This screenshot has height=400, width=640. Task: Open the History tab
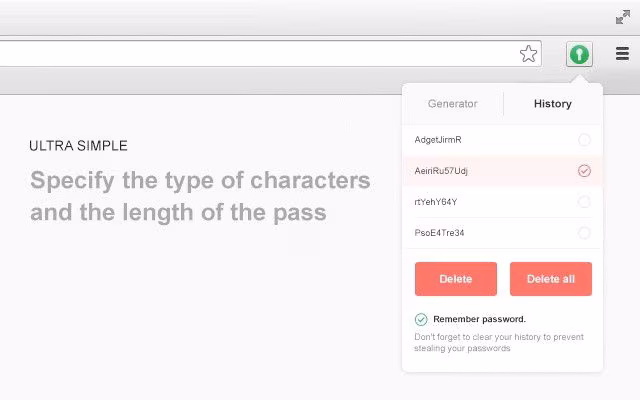point(552,104)
